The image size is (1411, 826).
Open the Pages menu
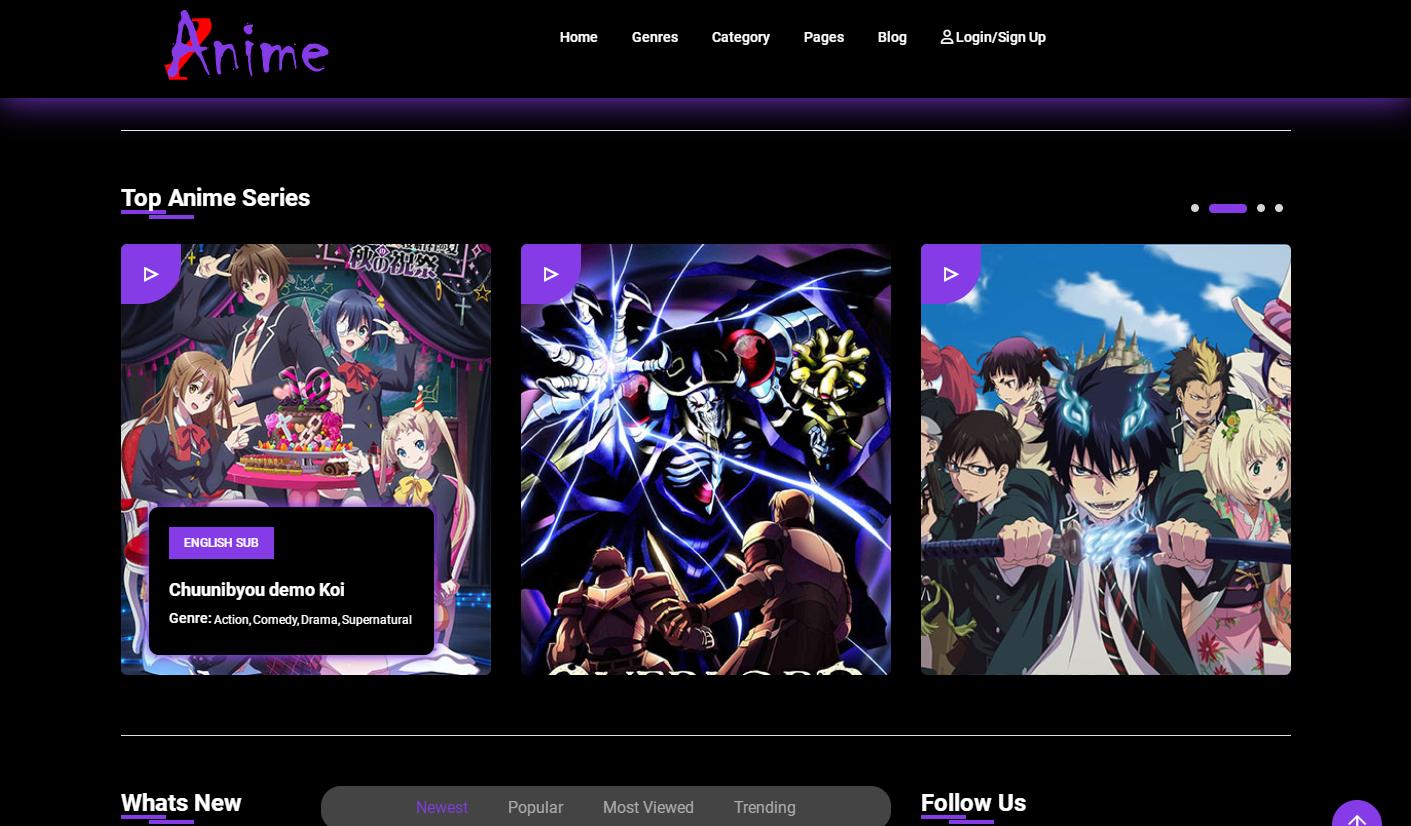(x=823, y=37)
